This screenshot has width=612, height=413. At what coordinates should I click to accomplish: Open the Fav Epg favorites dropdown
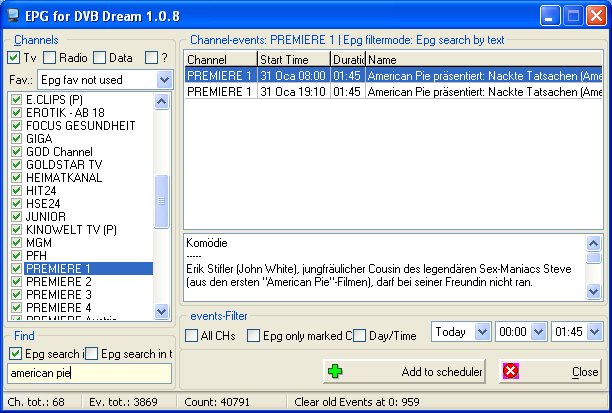click(x=163, y=79)
